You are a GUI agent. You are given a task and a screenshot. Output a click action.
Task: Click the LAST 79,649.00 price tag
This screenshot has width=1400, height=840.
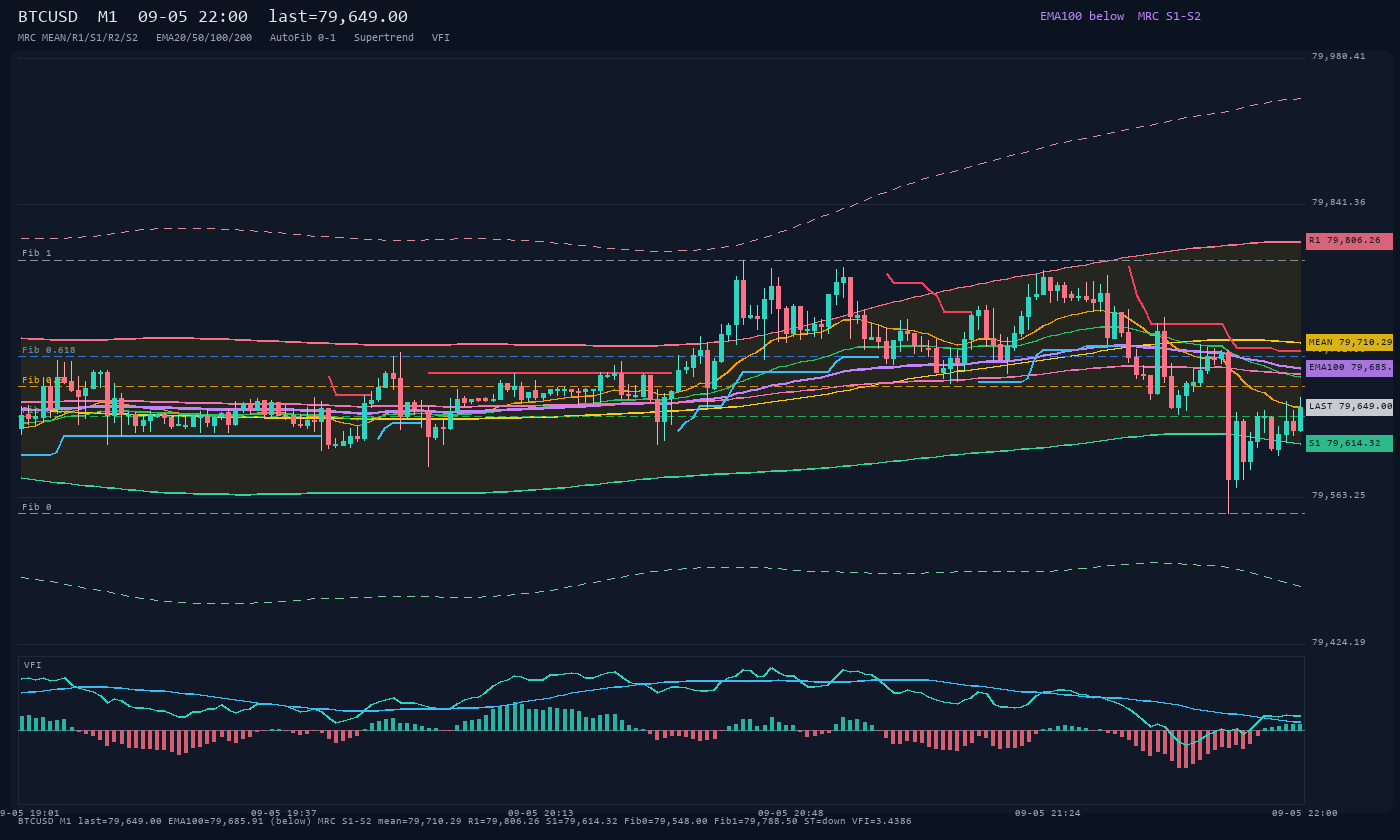[x=1349, y=407]
